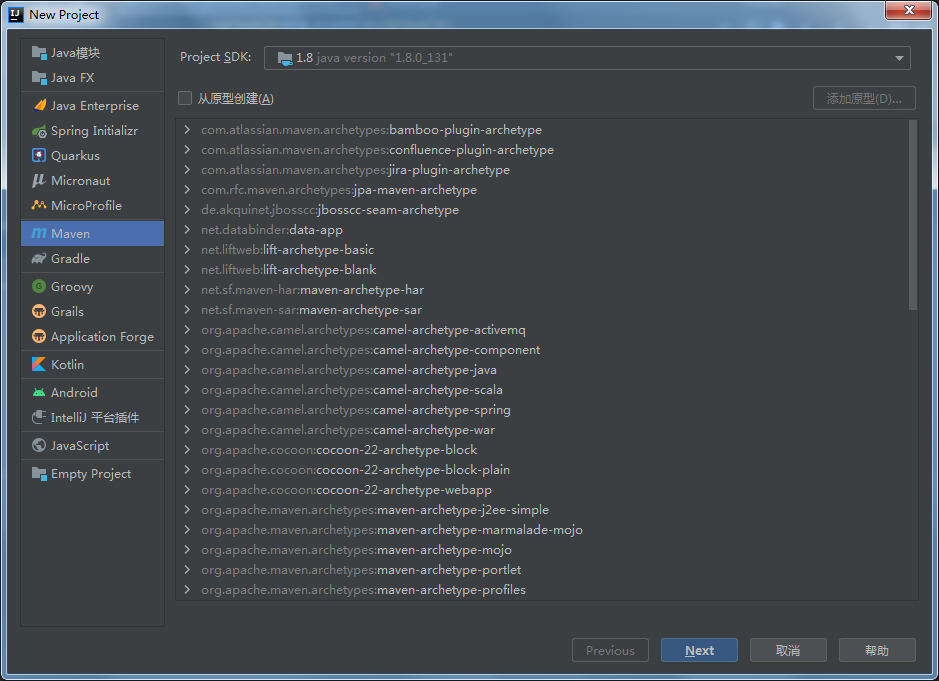Choose the Java Enterprise icon
939x681 pixels.
[39, 105]
